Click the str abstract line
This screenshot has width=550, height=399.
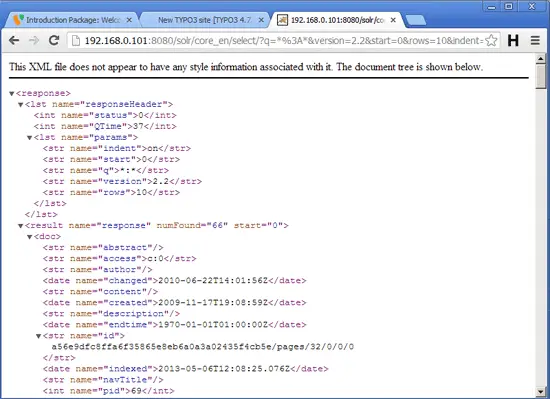103,248
